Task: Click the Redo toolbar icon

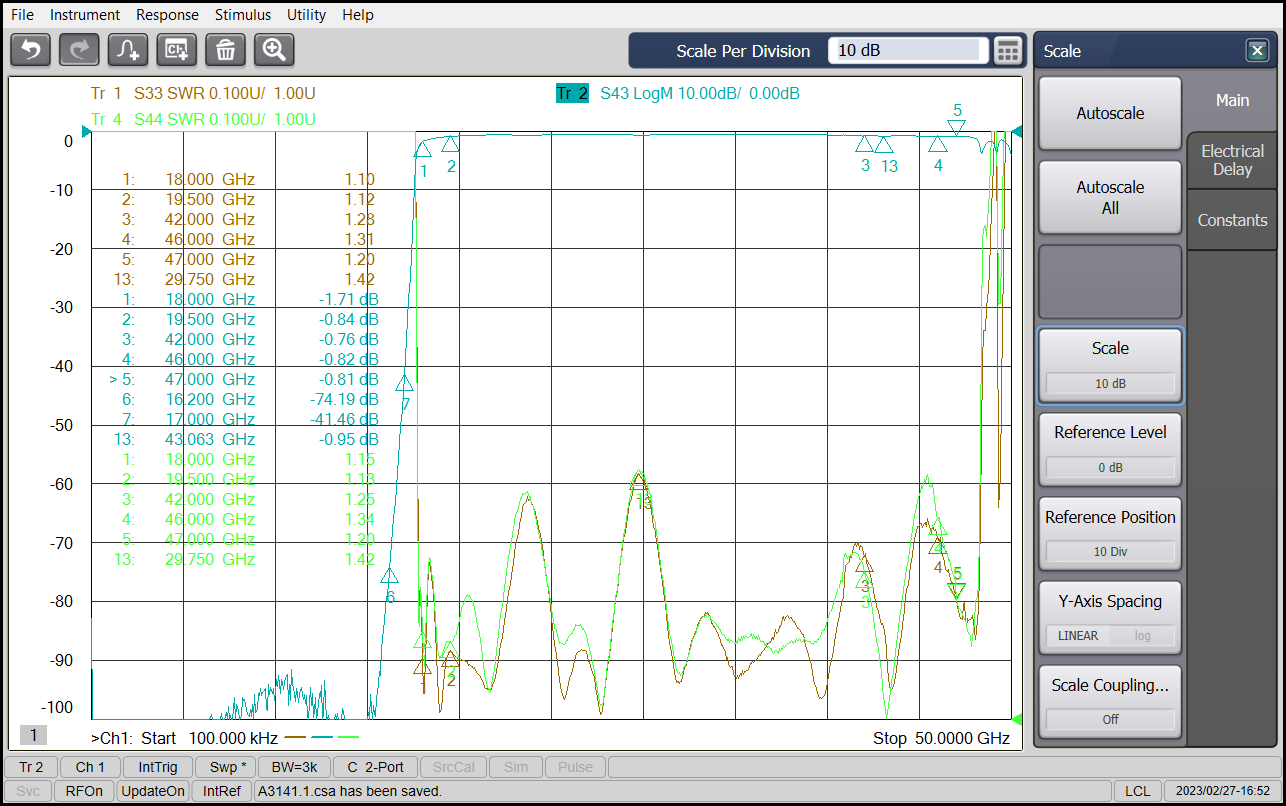Action: point(79,49)
